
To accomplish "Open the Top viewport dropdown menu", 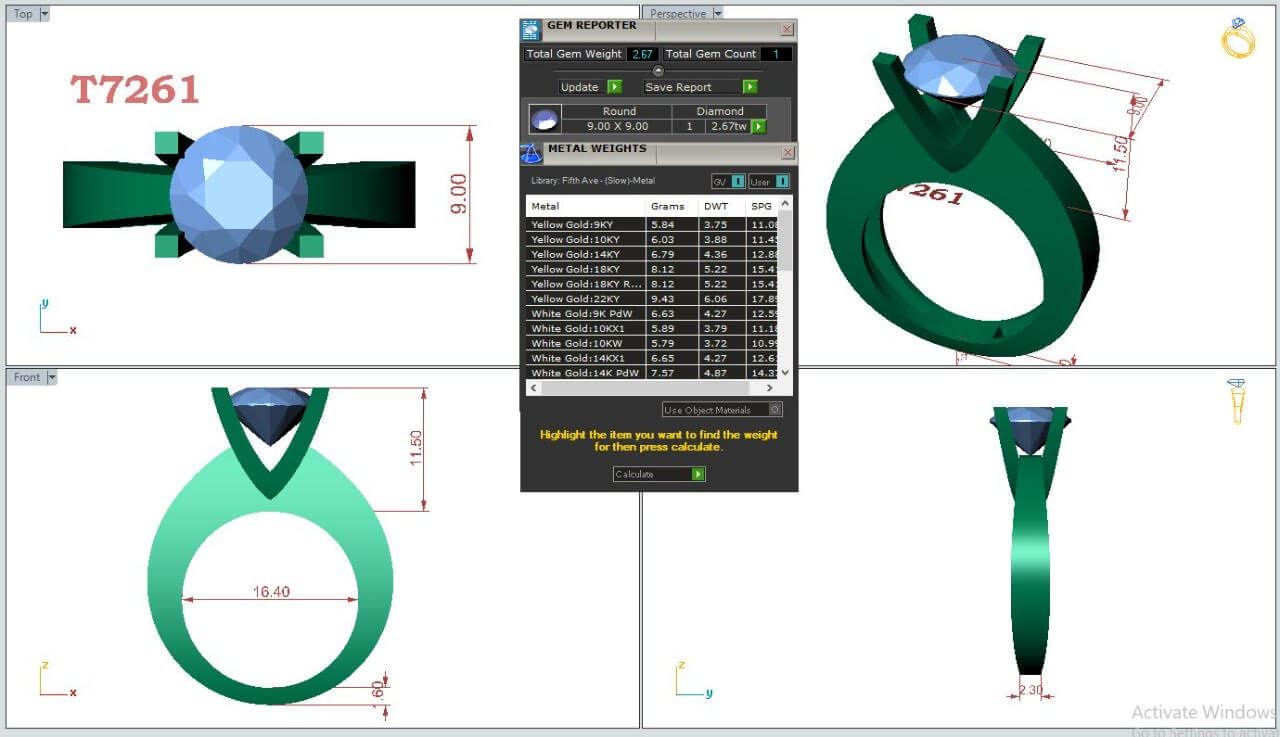I will coord(44,14).
